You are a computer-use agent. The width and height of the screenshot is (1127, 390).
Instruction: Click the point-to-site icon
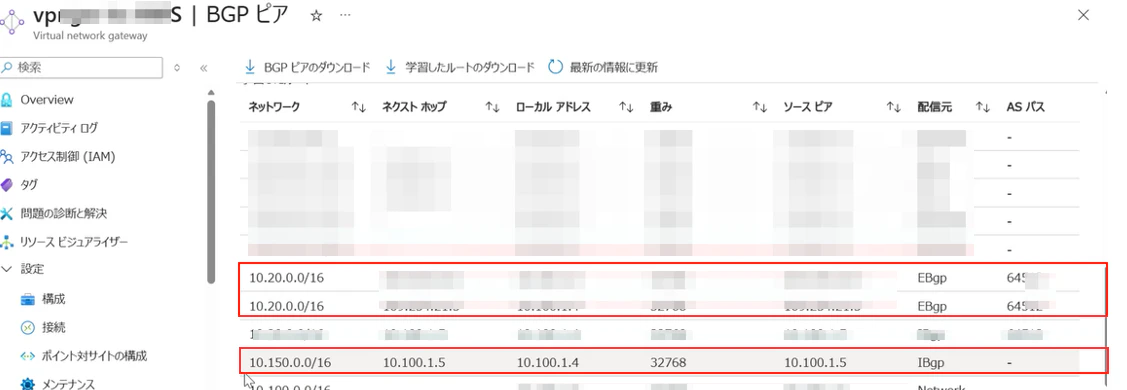pyautogui.click(x=27, y=356)
